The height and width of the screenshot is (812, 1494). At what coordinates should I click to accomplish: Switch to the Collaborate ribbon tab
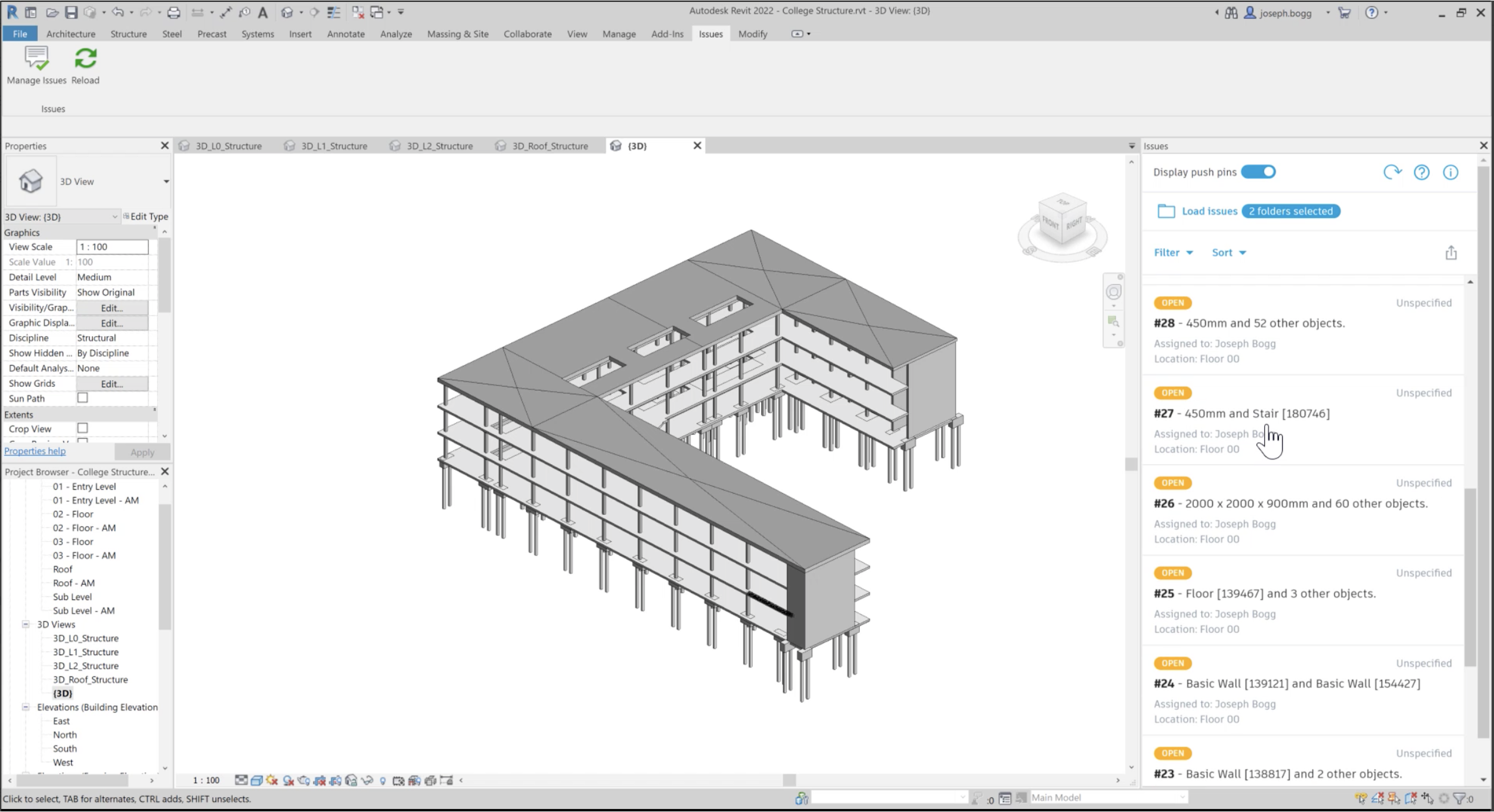point(527,34)
